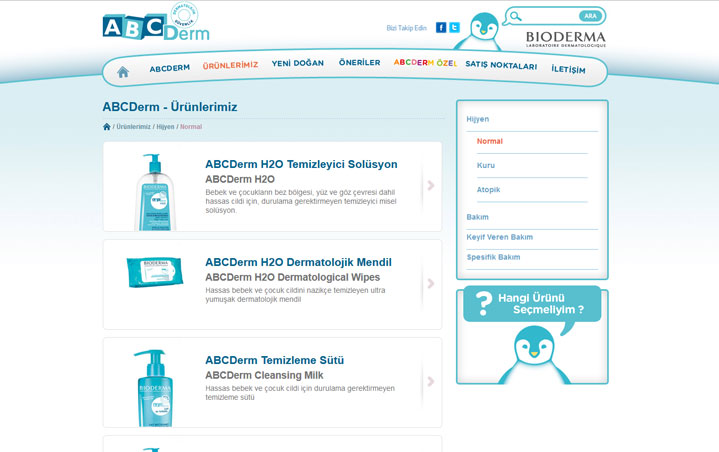Select Normal skin type in sidebar

[x=490, y=141]
